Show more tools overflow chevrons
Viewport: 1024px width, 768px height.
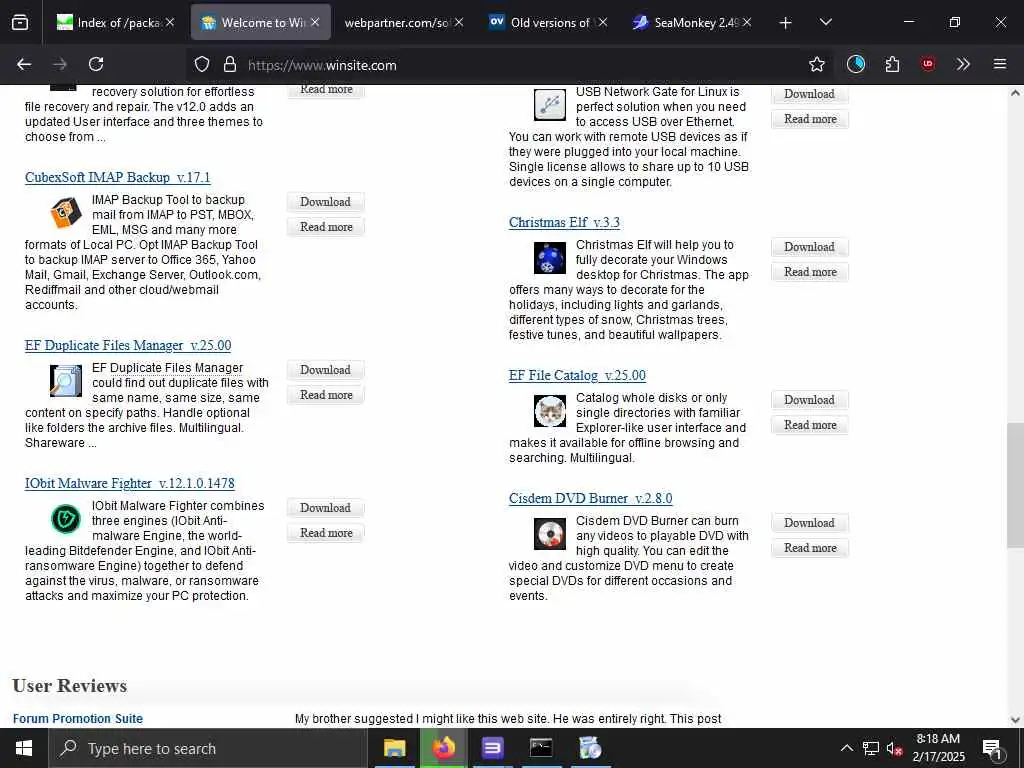[x=963, y=64]
